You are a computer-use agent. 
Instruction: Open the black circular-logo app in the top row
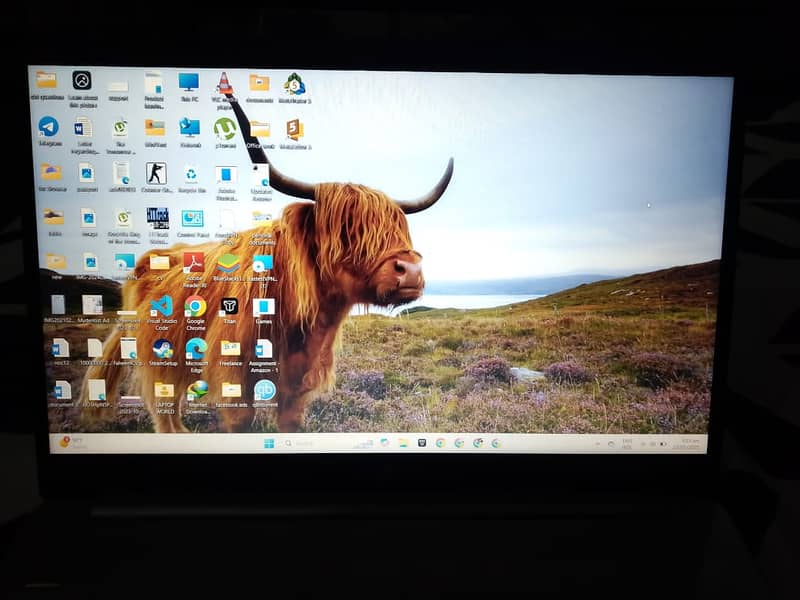[82, 81]
